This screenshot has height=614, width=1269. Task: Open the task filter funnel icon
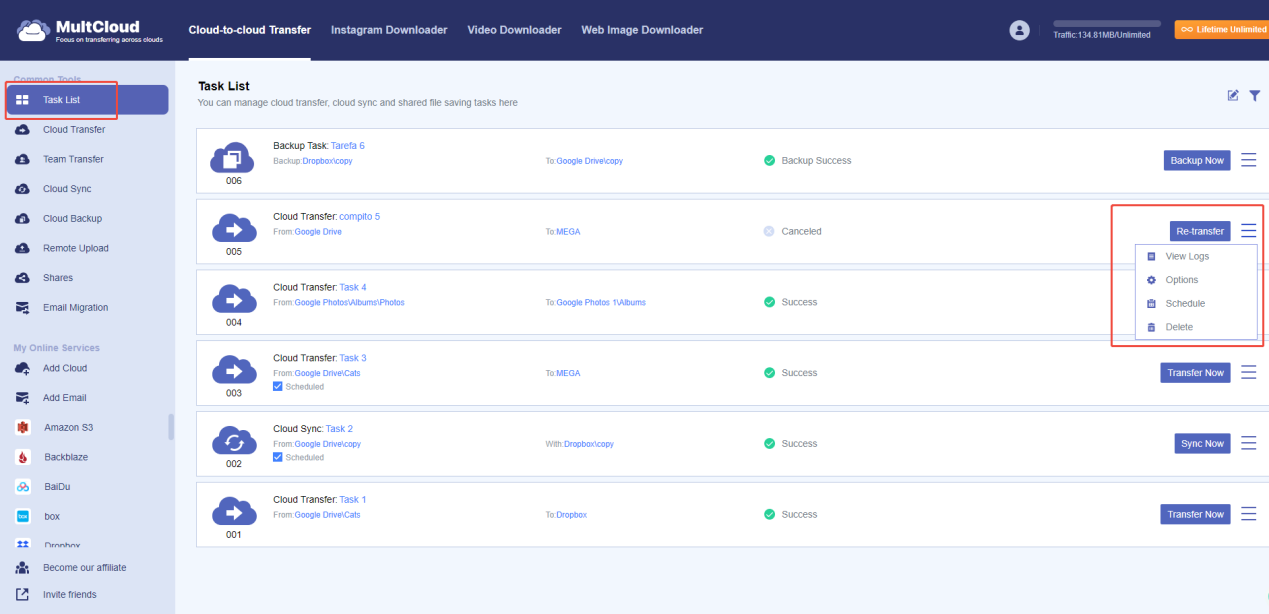(x=1254, y=95)
